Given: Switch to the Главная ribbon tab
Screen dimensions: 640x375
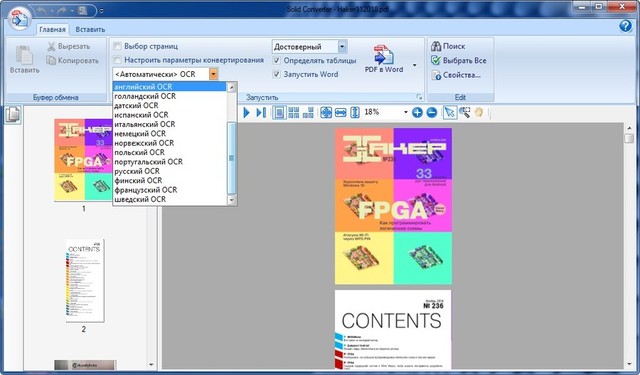Looking at the screenshot, I should [52, 29].
